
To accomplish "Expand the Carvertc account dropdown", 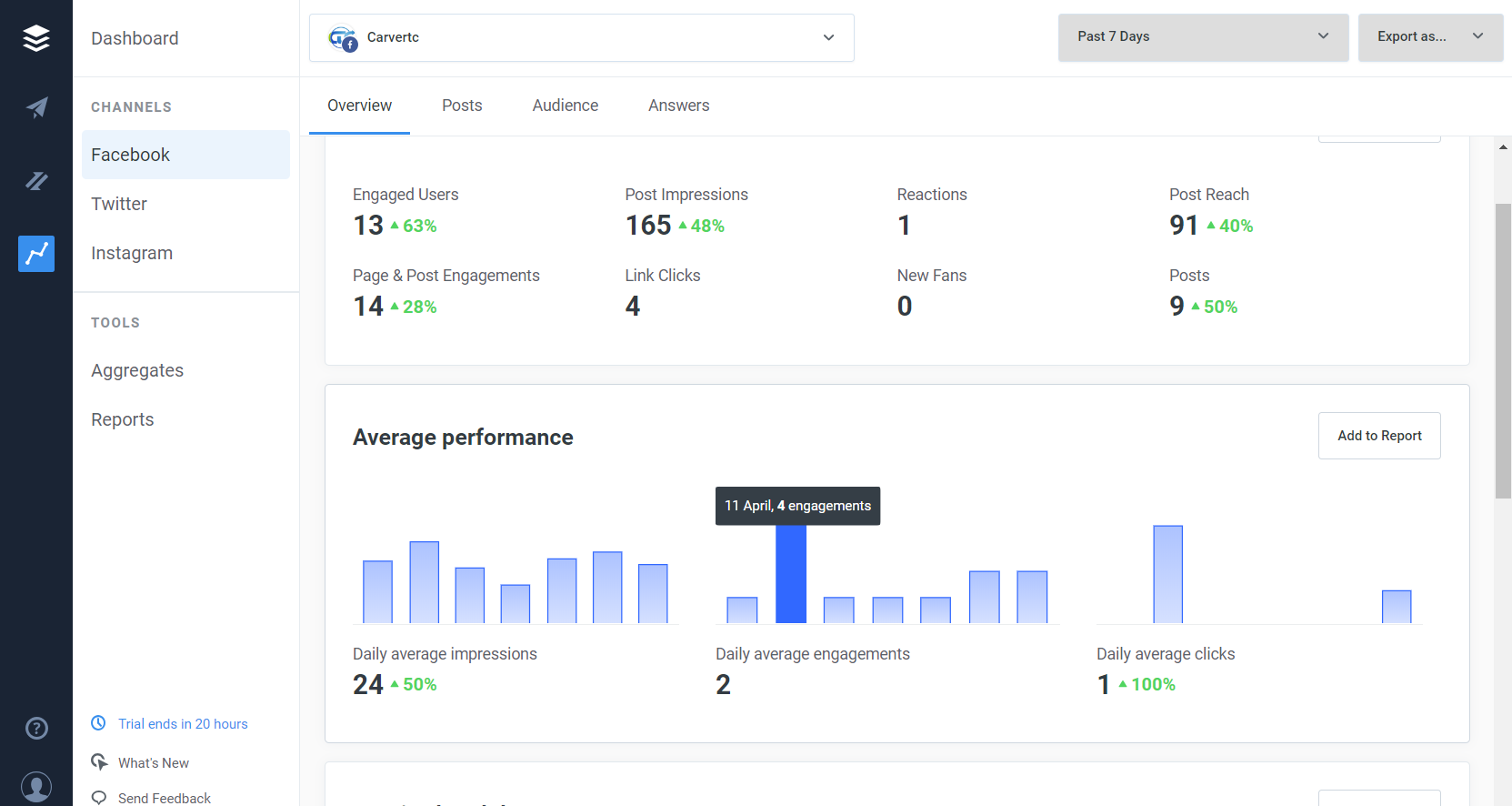I will (x=582, y=37).
